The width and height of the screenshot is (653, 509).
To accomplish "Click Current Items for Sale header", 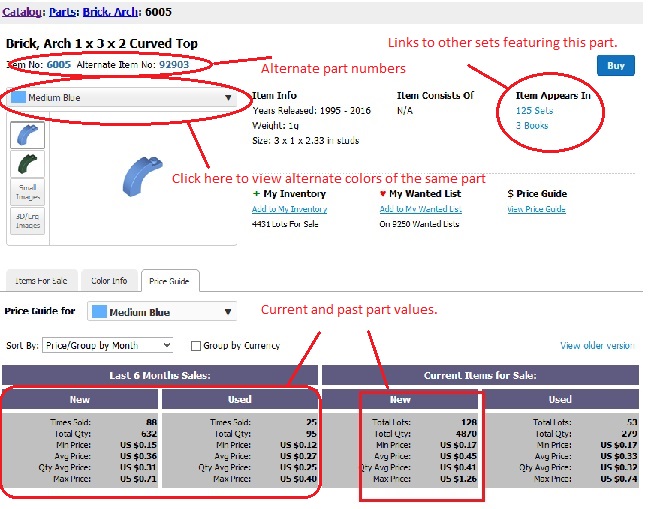I will click(480, 375).
